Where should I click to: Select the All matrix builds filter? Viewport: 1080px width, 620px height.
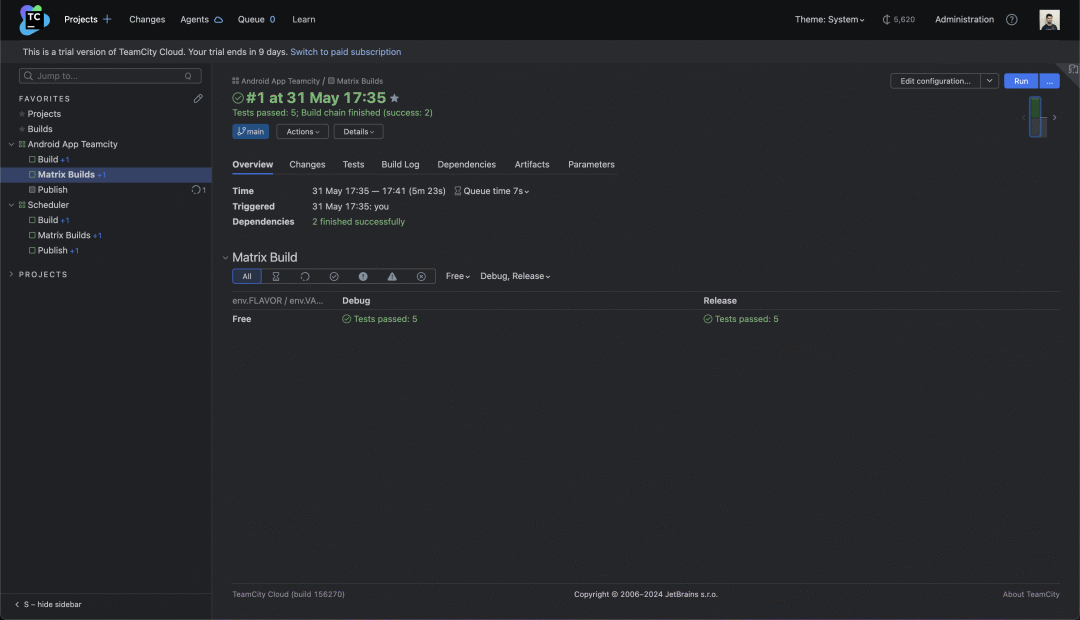coord(247,276)
